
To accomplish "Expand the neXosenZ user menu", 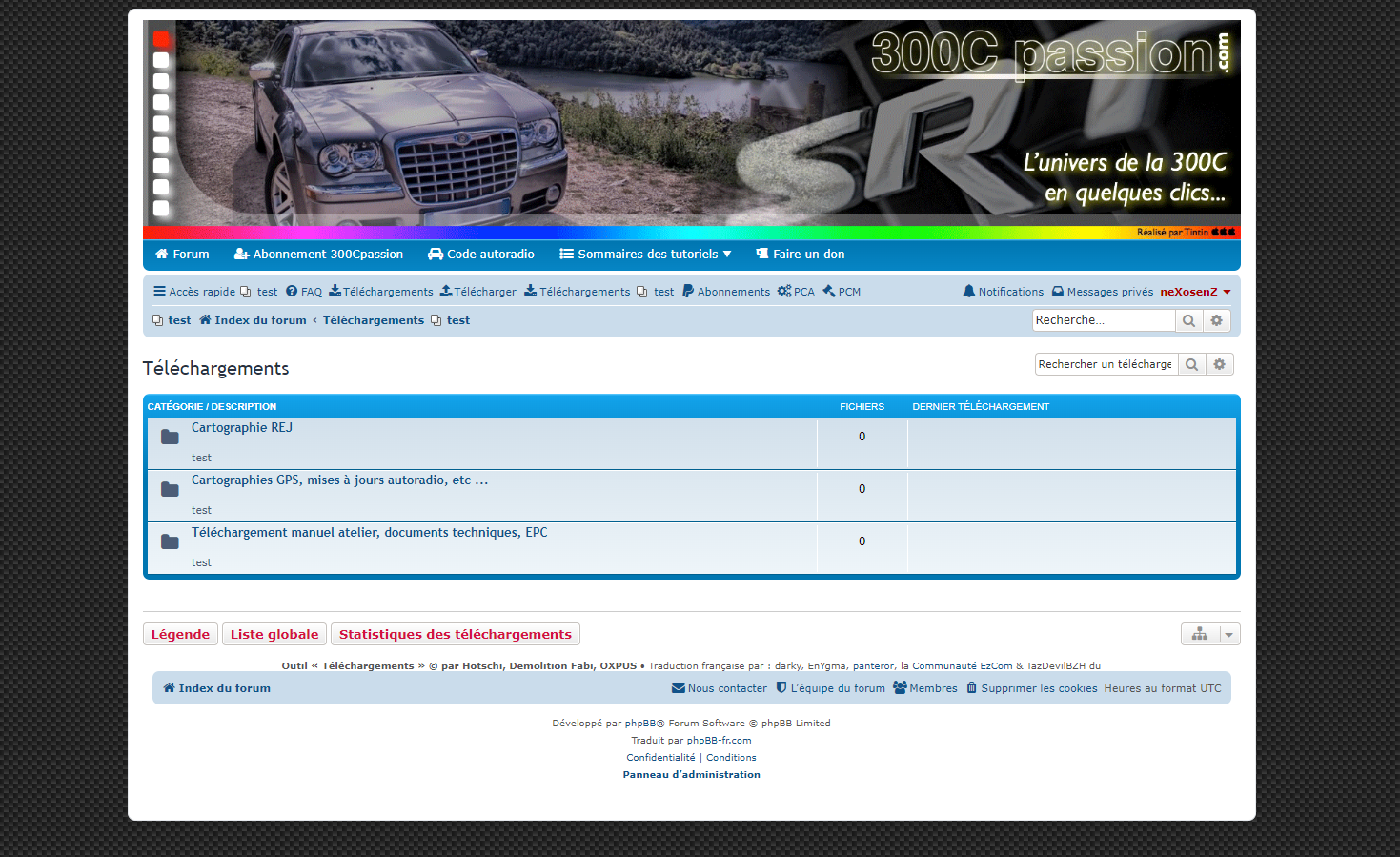I will coord(1195,292).
